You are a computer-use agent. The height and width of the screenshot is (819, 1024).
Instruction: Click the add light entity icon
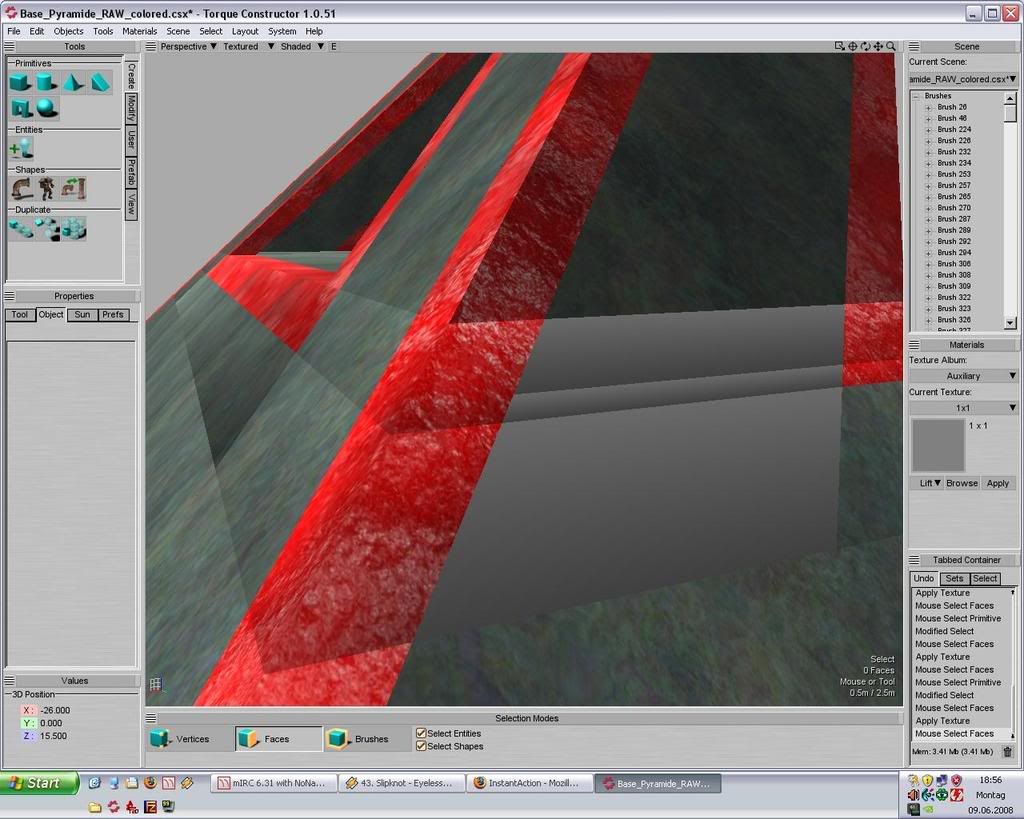pos(20,148)
